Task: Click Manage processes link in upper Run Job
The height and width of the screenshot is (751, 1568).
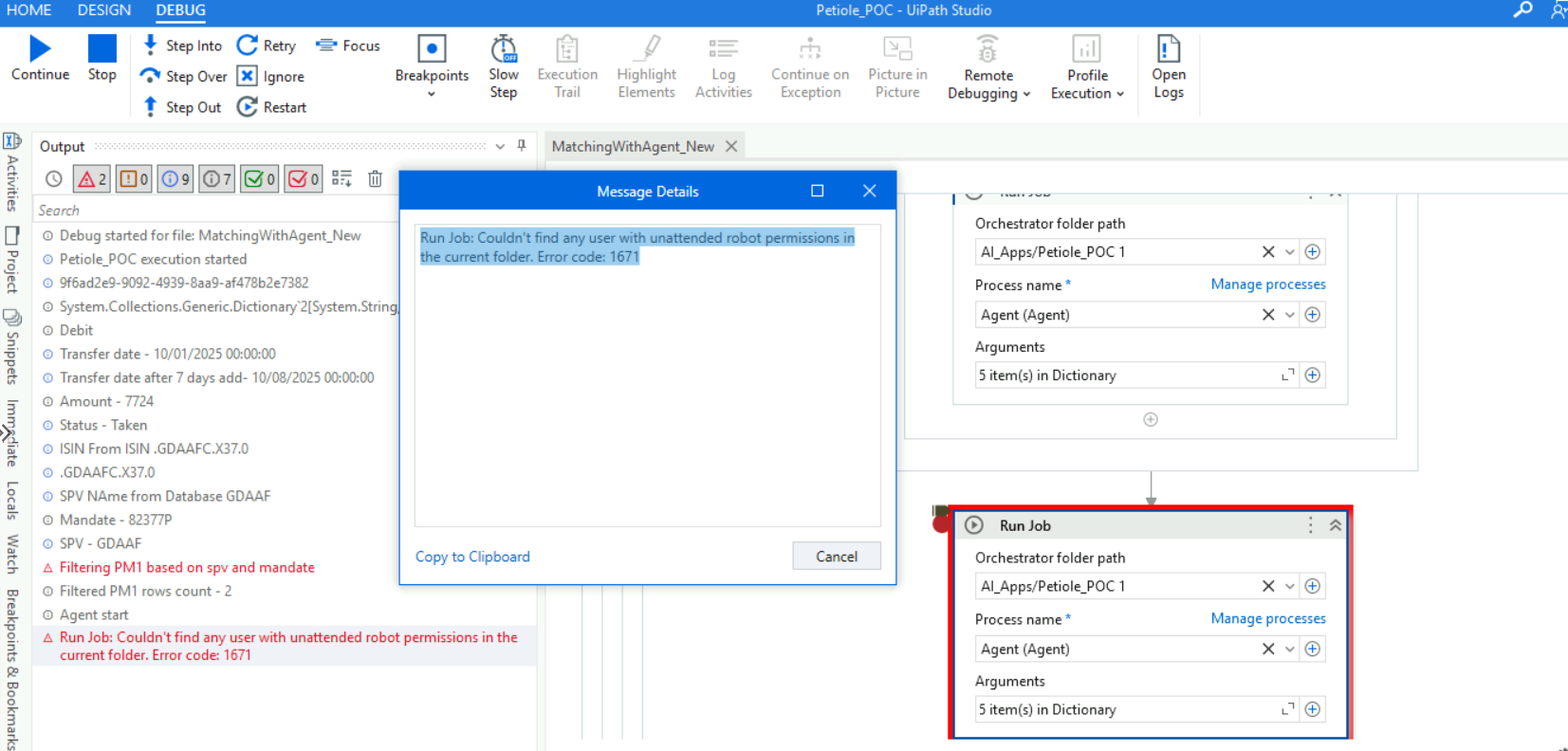Action: [1268, 284]
